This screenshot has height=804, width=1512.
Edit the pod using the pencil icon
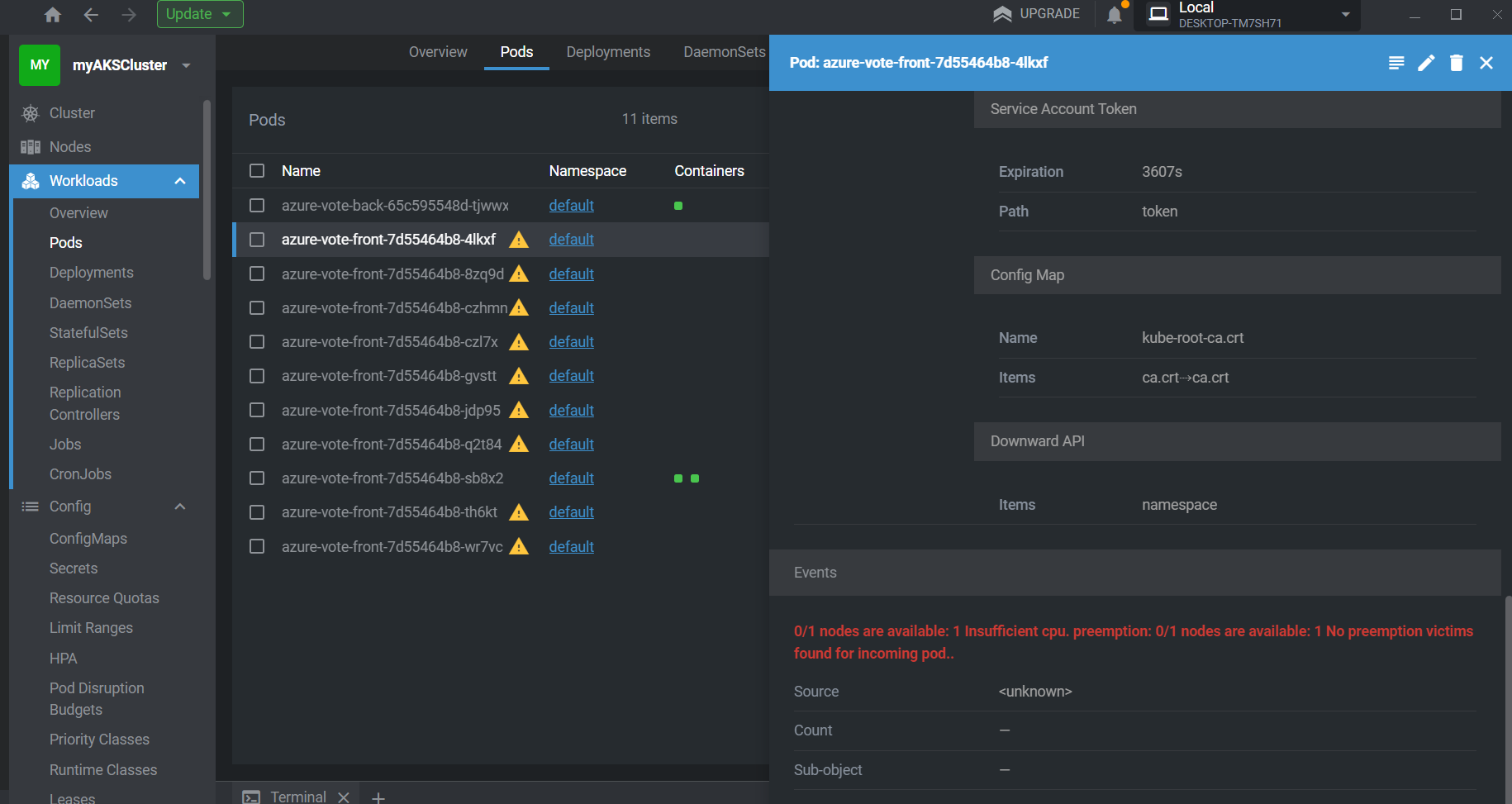coord(1426,63)
